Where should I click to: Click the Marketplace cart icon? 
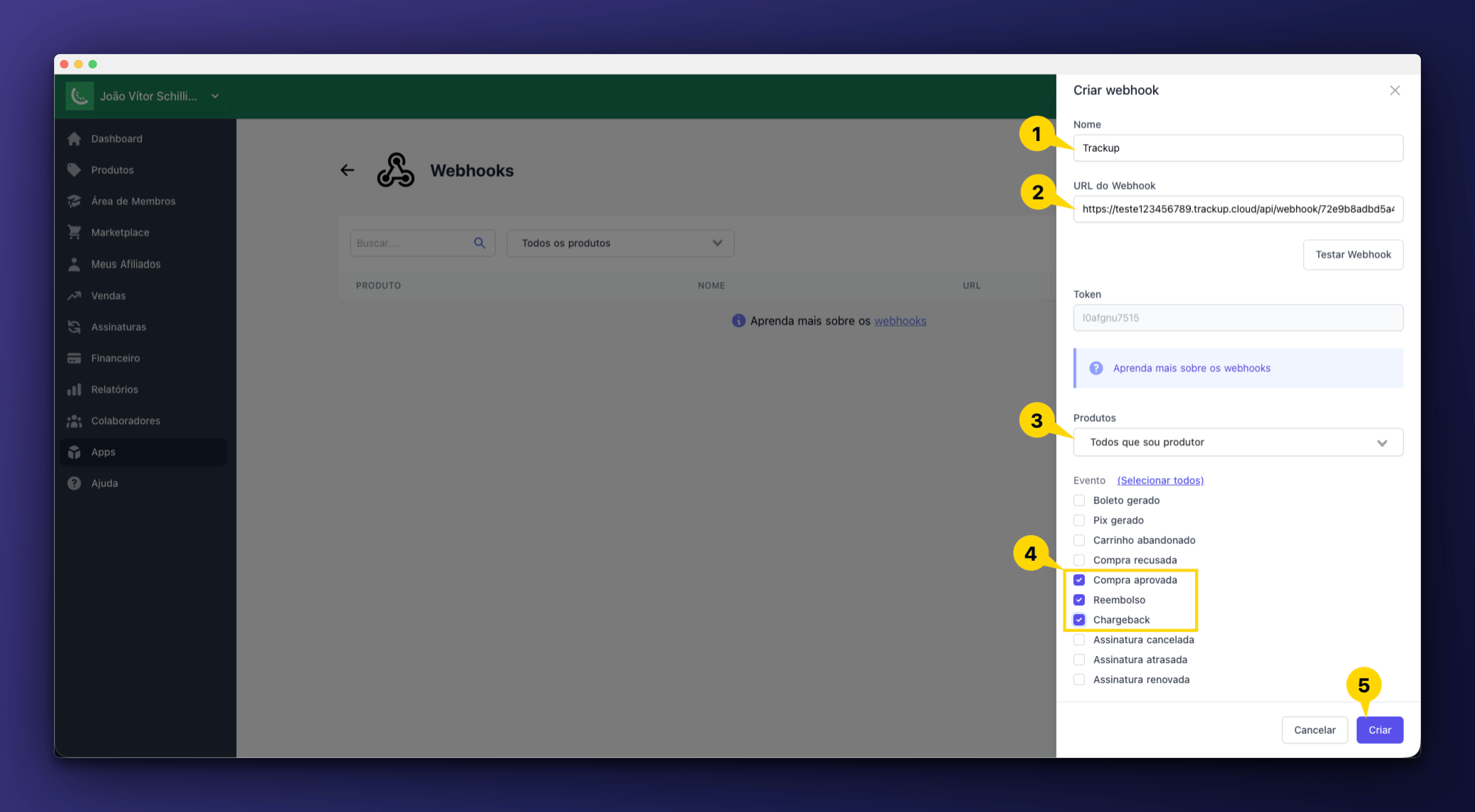coord(74,232)
